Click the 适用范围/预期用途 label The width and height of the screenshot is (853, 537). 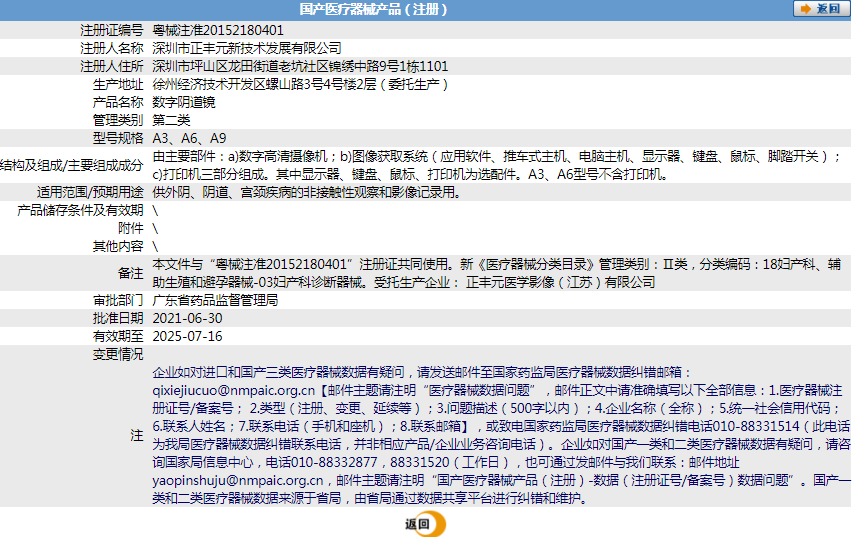[90, 192]
